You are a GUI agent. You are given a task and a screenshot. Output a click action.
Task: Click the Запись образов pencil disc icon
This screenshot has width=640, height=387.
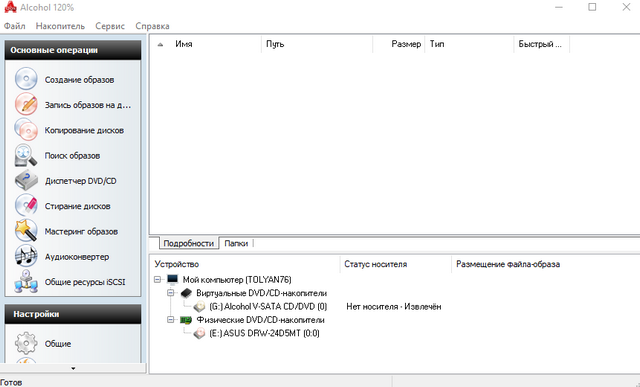click(x=26, y=104)
